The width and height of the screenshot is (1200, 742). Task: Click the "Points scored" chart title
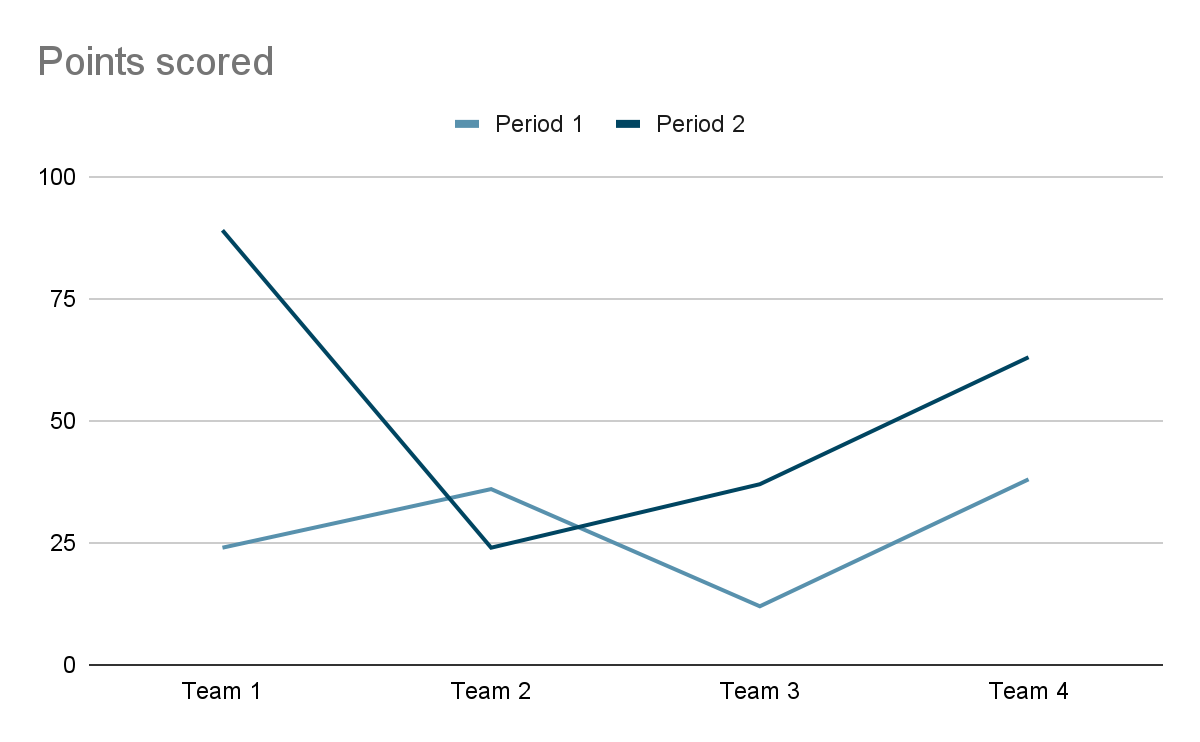pyautogui.click(x=156, y=62)
